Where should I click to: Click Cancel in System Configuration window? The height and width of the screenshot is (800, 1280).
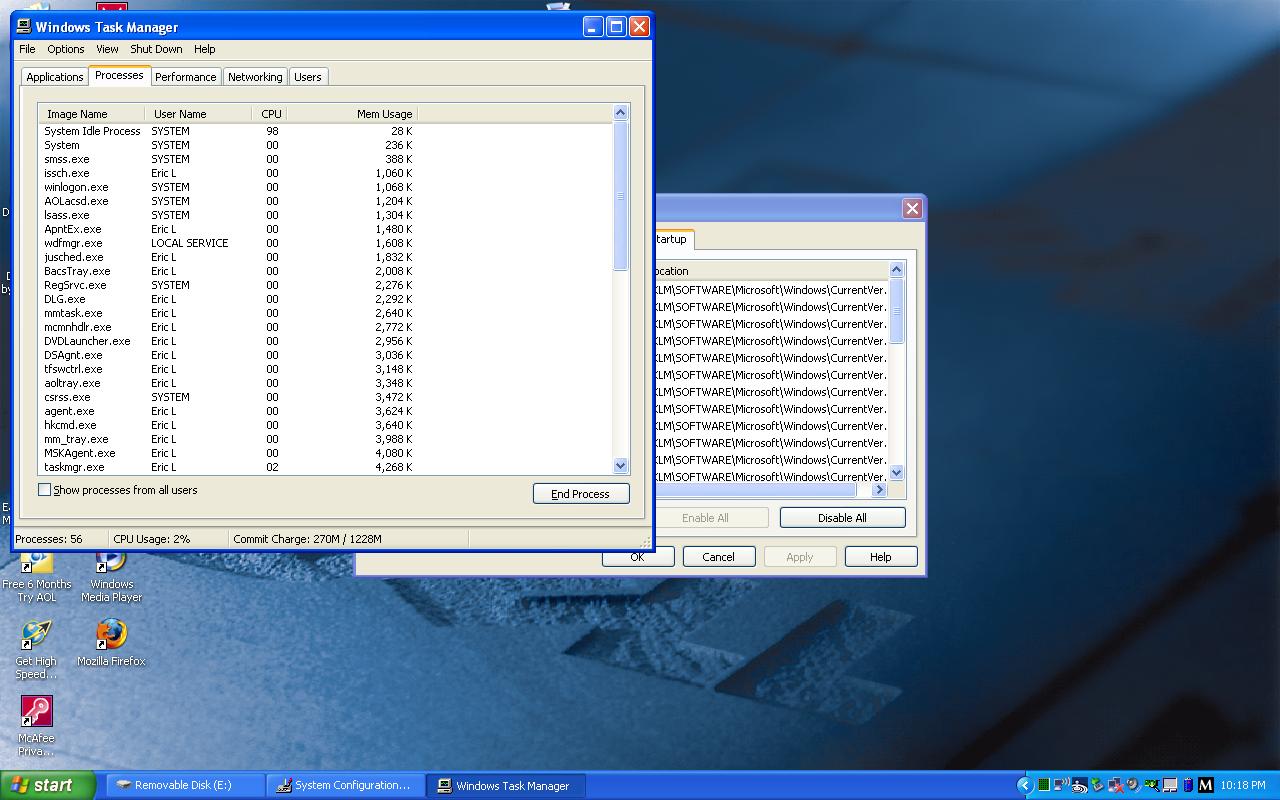[x=718, y=557]
